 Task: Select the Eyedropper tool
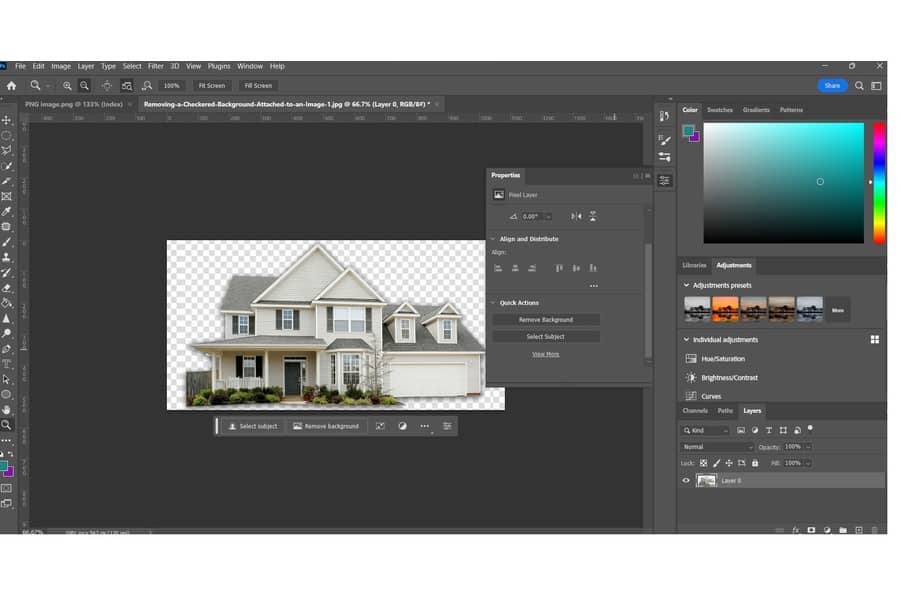pyautogui.click(x=7, y=211)
